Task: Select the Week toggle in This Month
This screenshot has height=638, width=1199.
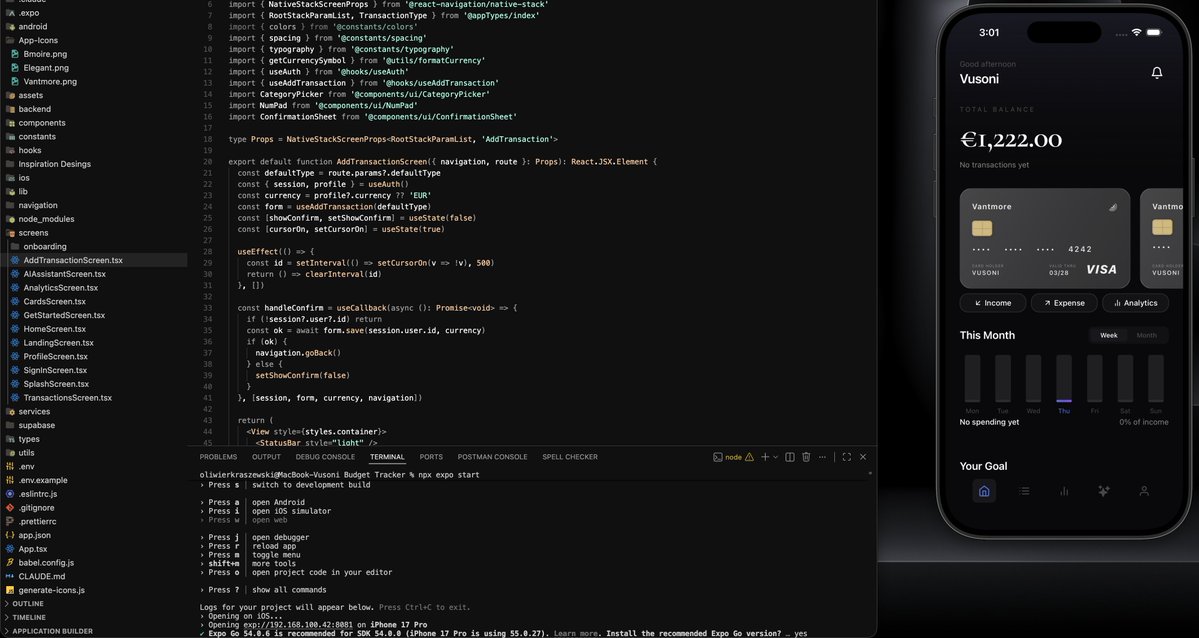Action: pyautogui.click(x=1108, y=335)
